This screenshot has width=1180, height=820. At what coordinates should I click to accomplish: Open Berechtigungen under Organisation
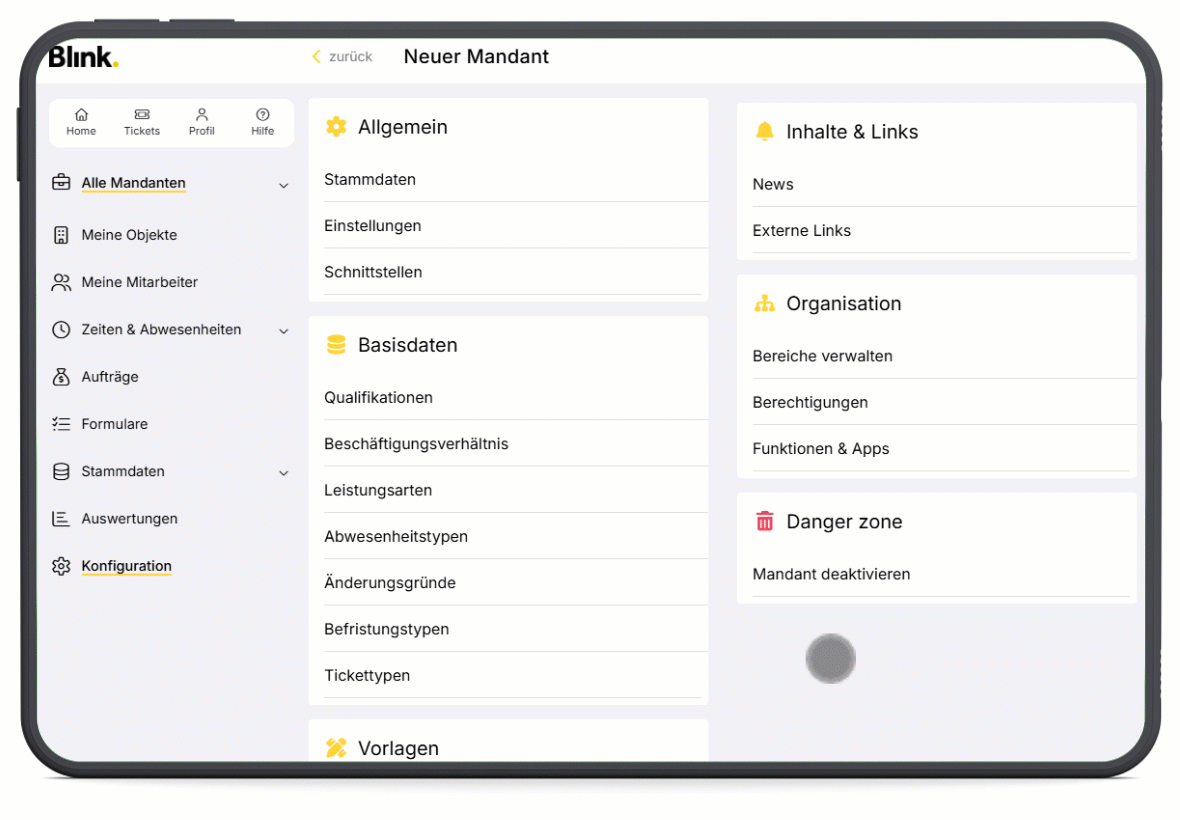(810, 402)
